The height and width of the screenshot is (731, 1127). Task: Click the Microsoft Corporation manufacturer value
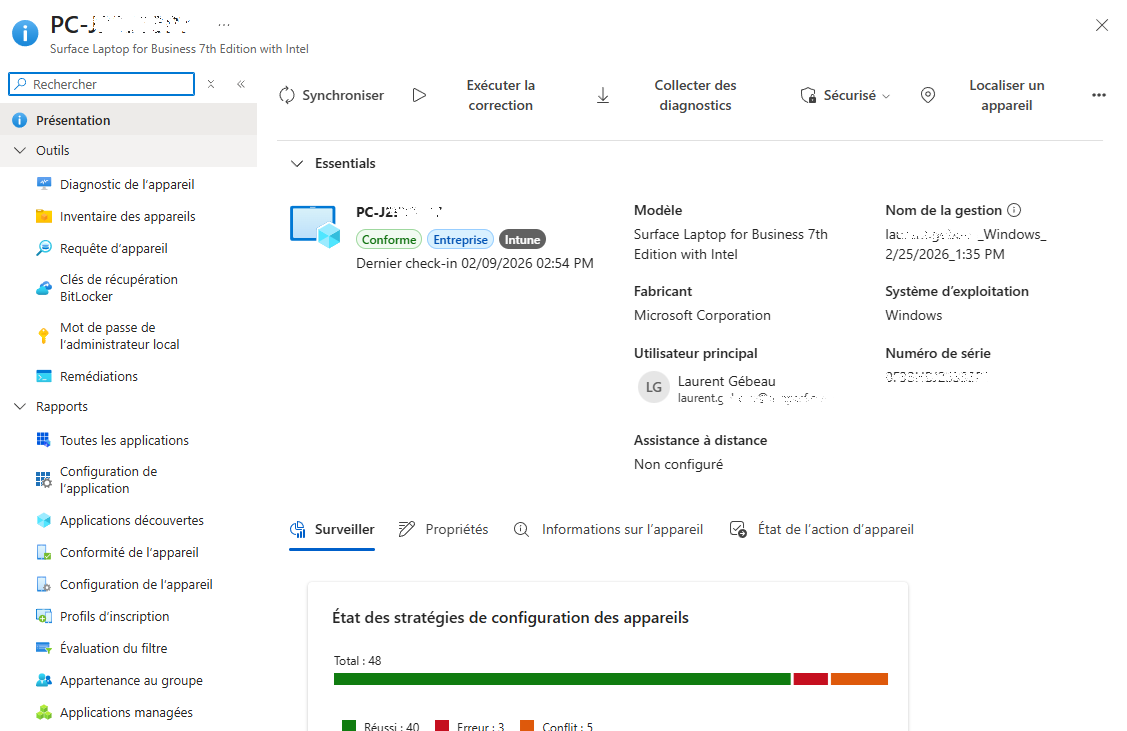click(702, 315)
